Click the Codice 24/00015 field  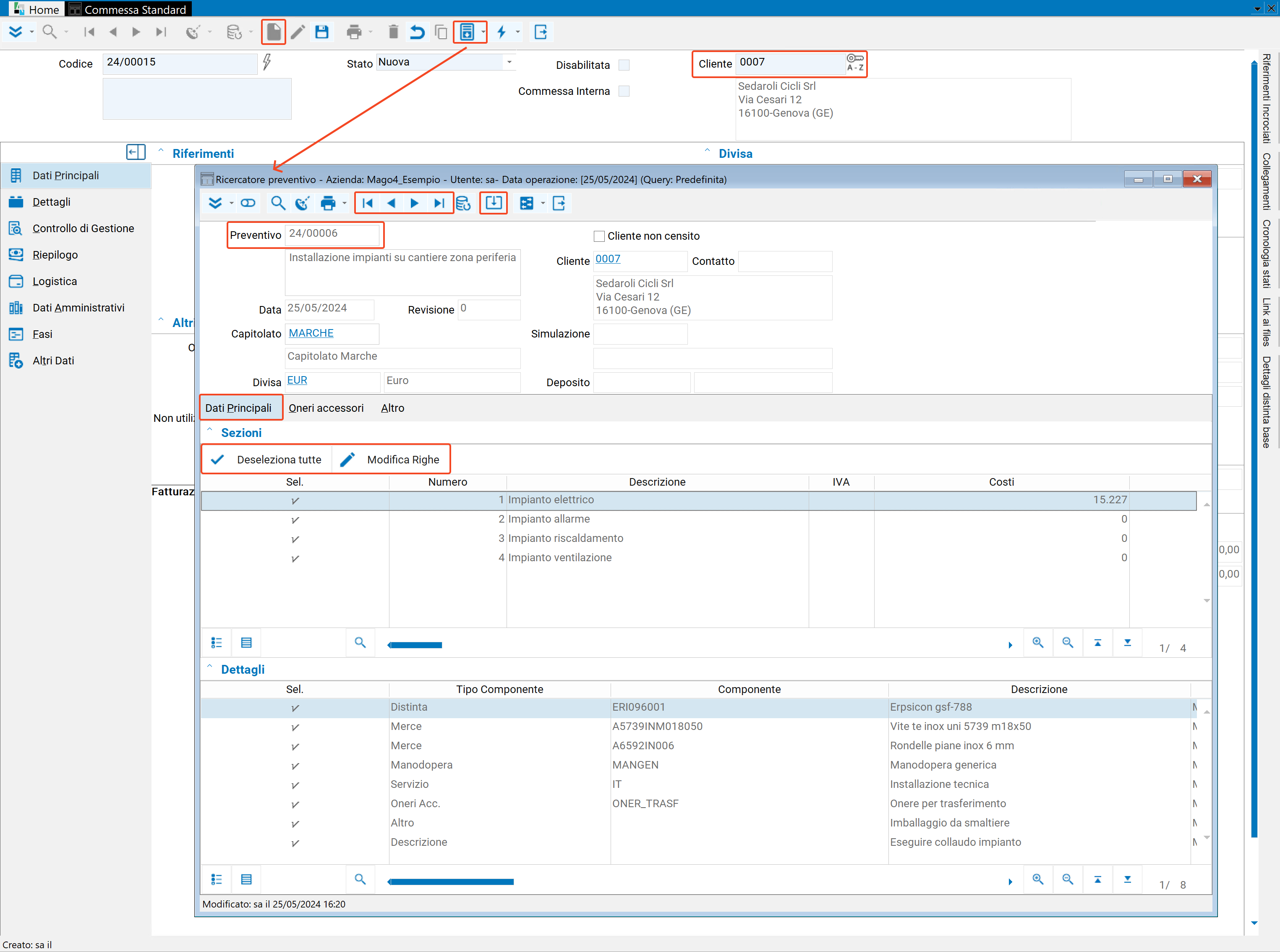pyautogui.click(x=180, y=63)
